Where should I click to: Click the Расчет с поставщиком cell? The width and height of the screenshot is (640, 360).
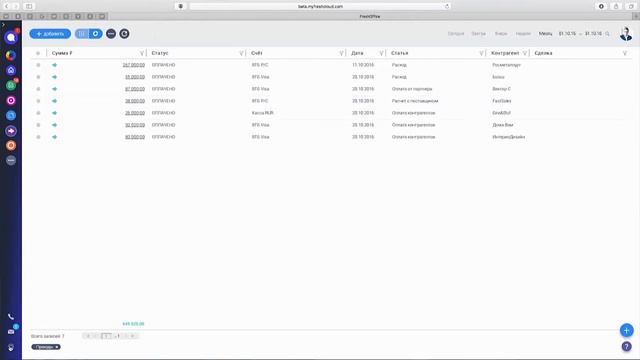coord(415,101)
